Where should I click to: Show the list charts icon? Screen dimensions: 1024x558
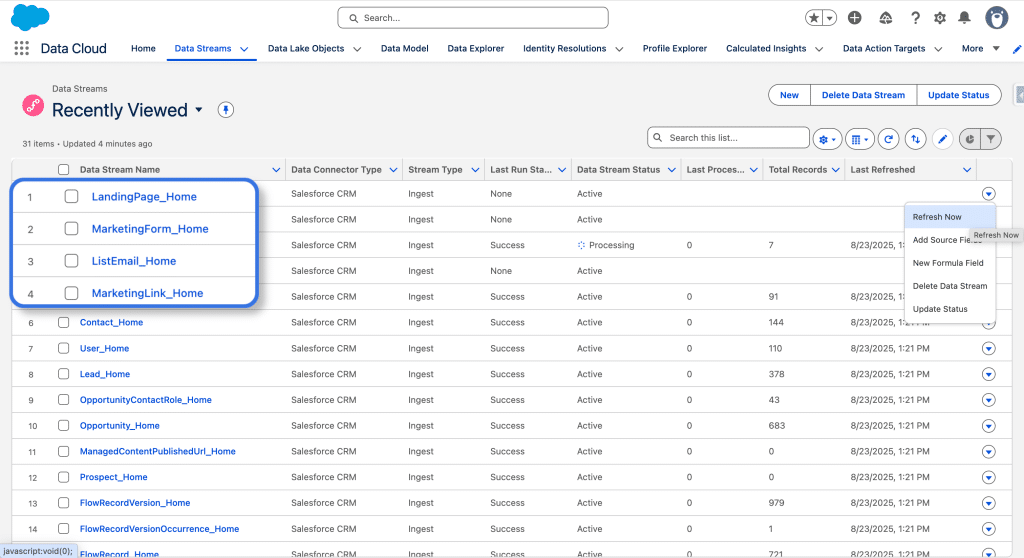(968, 139)
